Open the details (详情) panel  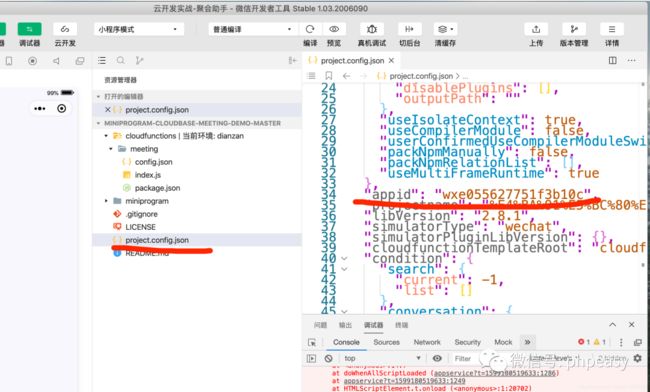(612, 29)
